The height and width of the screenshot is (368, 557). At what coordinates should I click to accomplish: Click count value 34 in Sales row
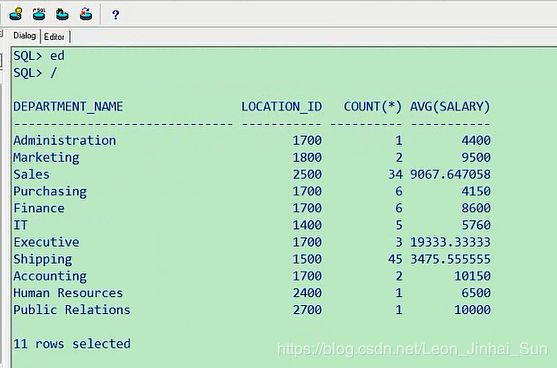(x=395, y=174)
